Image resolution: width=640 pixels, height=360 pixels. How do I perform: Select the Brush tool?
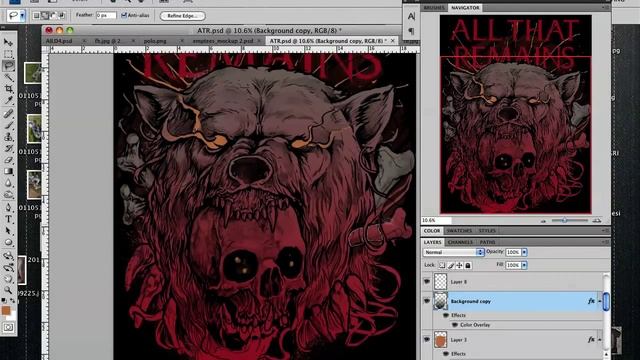point(8,125)
